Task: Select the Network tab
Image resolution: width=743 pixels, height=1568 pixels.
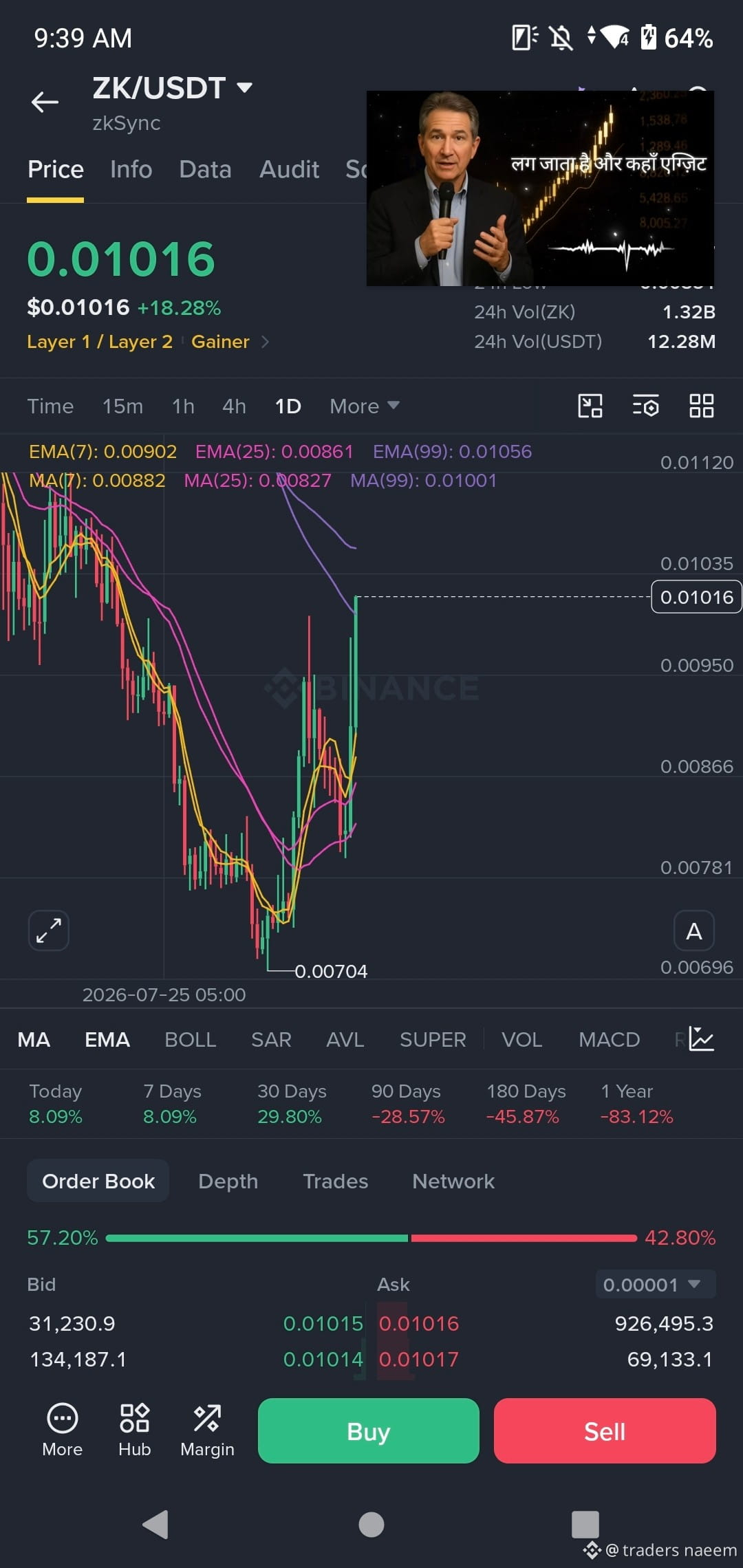Action: click(x=453, y=1182)
